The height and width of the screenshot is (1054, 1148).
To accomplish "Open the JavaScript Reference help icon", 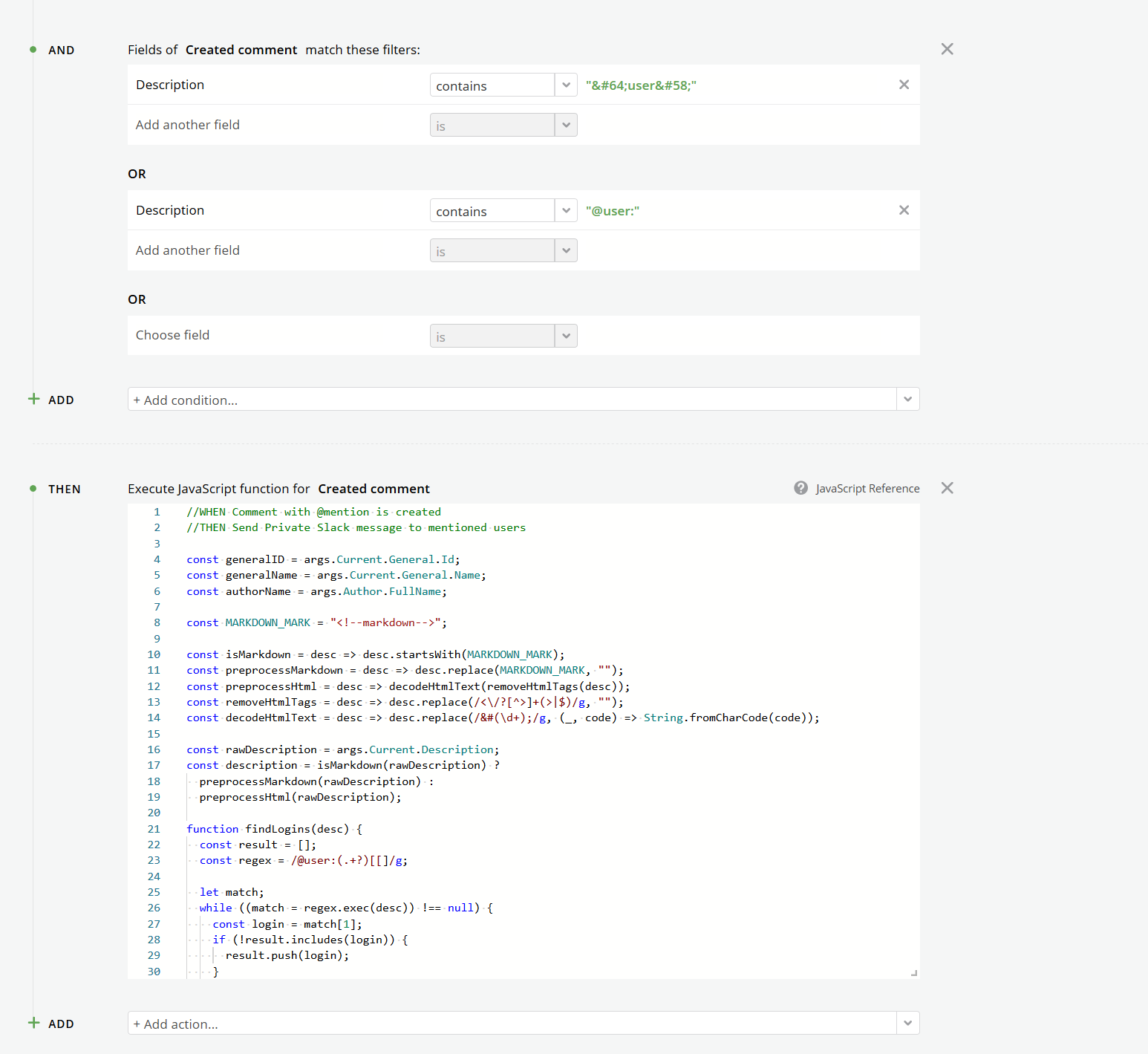I will [x=800, y=488].
